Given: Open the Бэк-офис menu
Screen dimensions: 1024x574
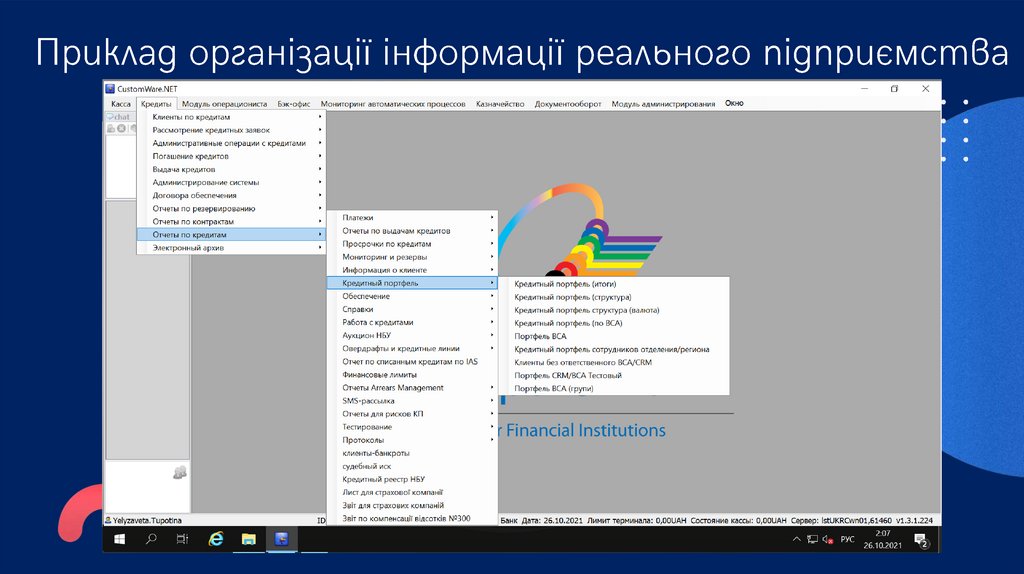Looking at the screenshot, I should (293, 104).
